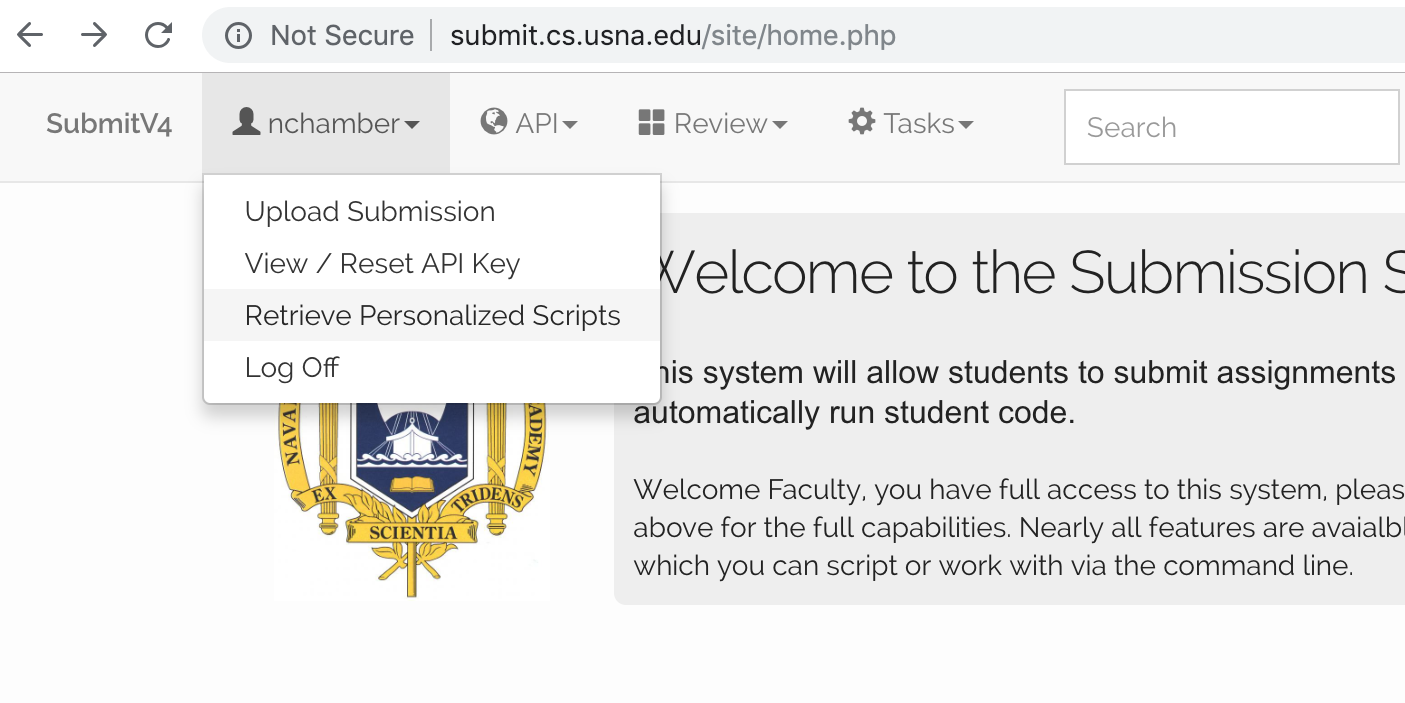1405x703 pixels.
Task: Choose View / Reset API Key
Action: [382, 264]
